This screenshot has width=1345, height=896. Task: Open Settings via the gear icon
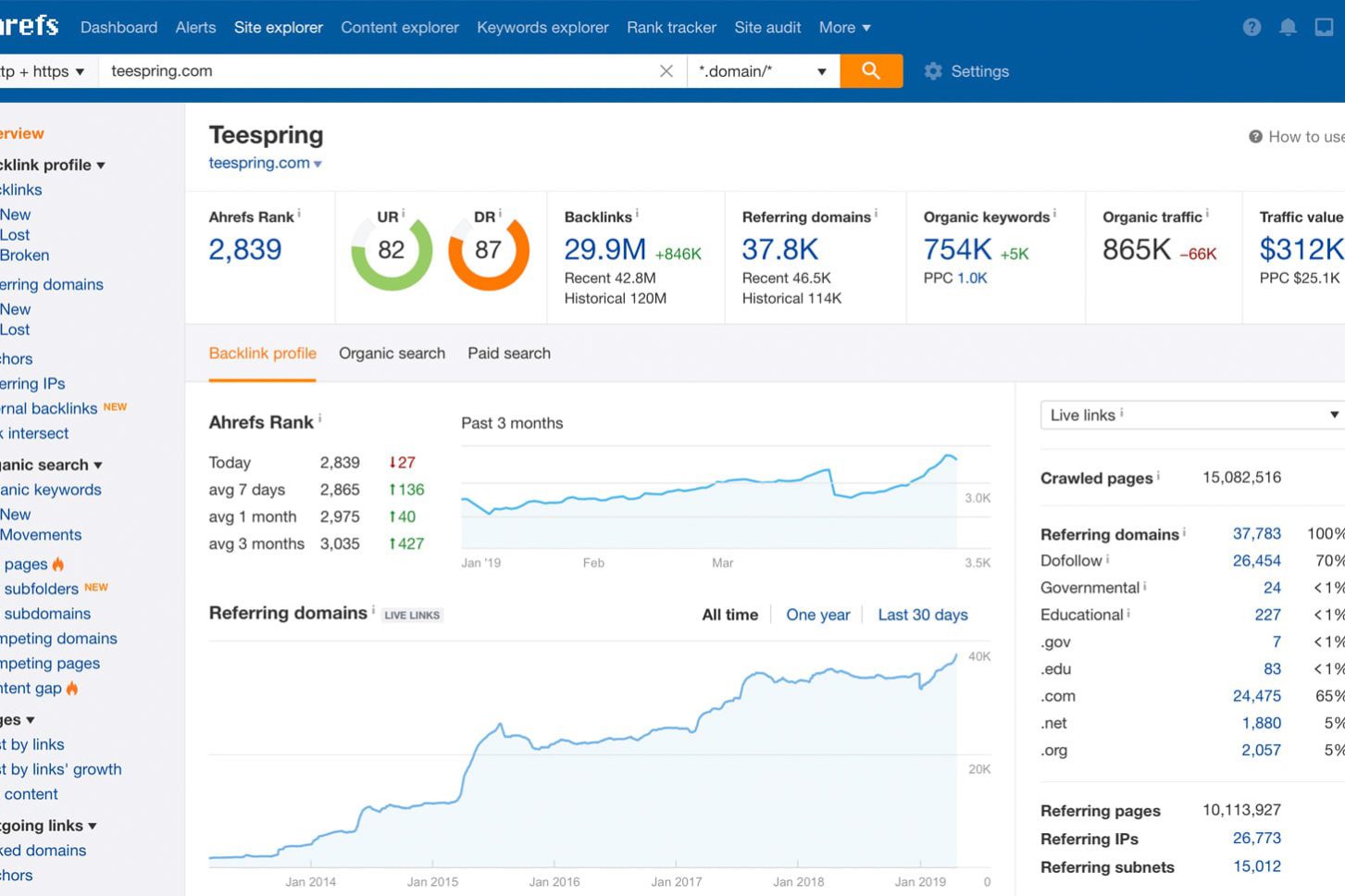pyautogui.click(x=933, y=70)
